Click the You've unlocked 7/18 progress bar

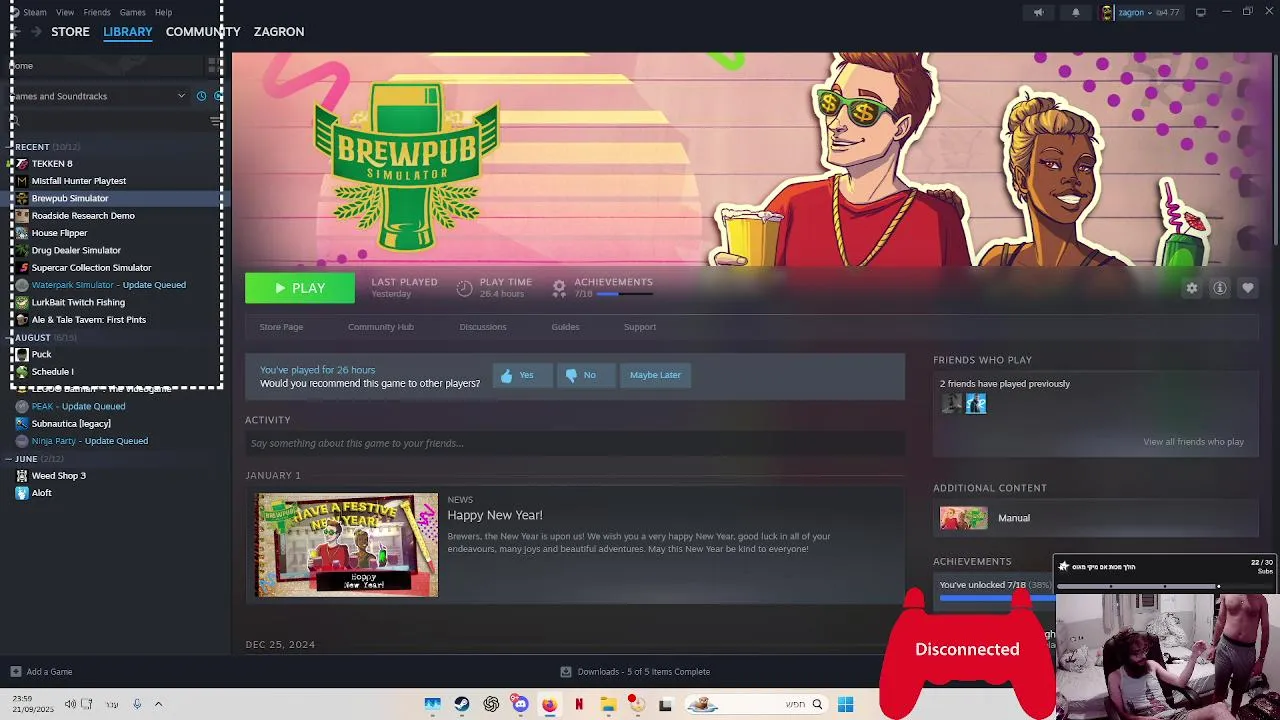[996, 598]
